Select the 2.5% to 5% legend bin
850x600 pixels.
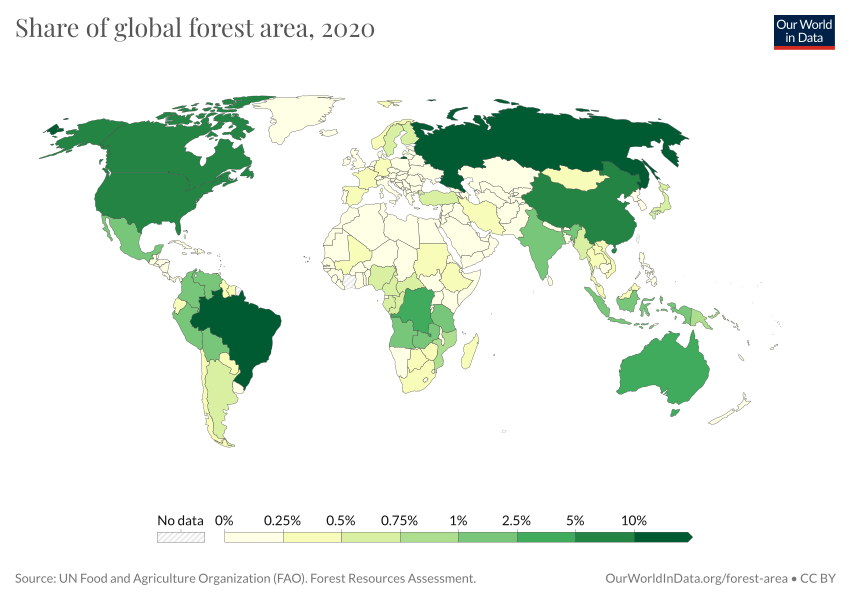pyautogui.click(x=546, y=537)
